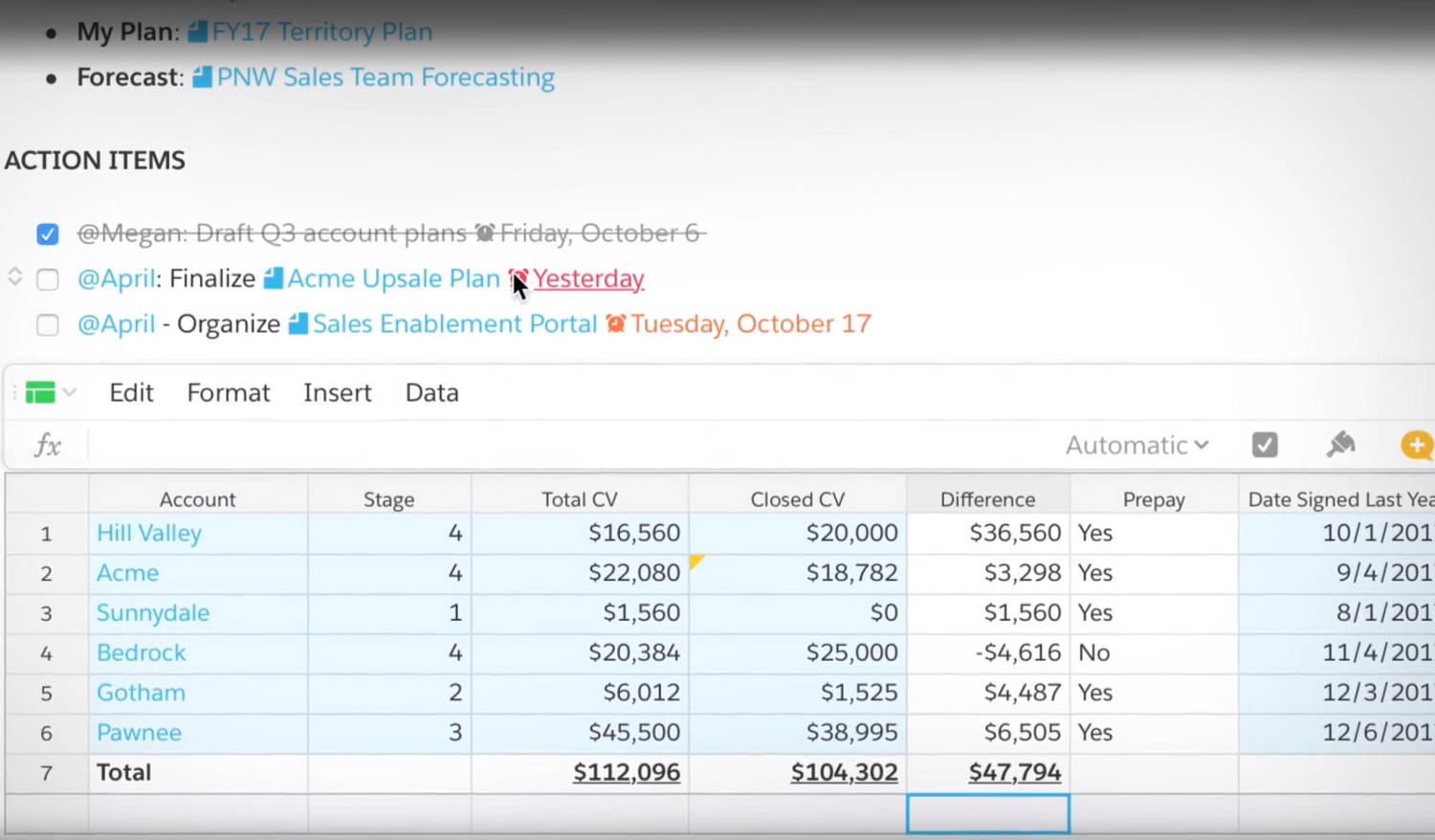This screenshot has height=840, width=1435.
Task: Select the paint format tool icon
Action: (x=1340, y=444)
